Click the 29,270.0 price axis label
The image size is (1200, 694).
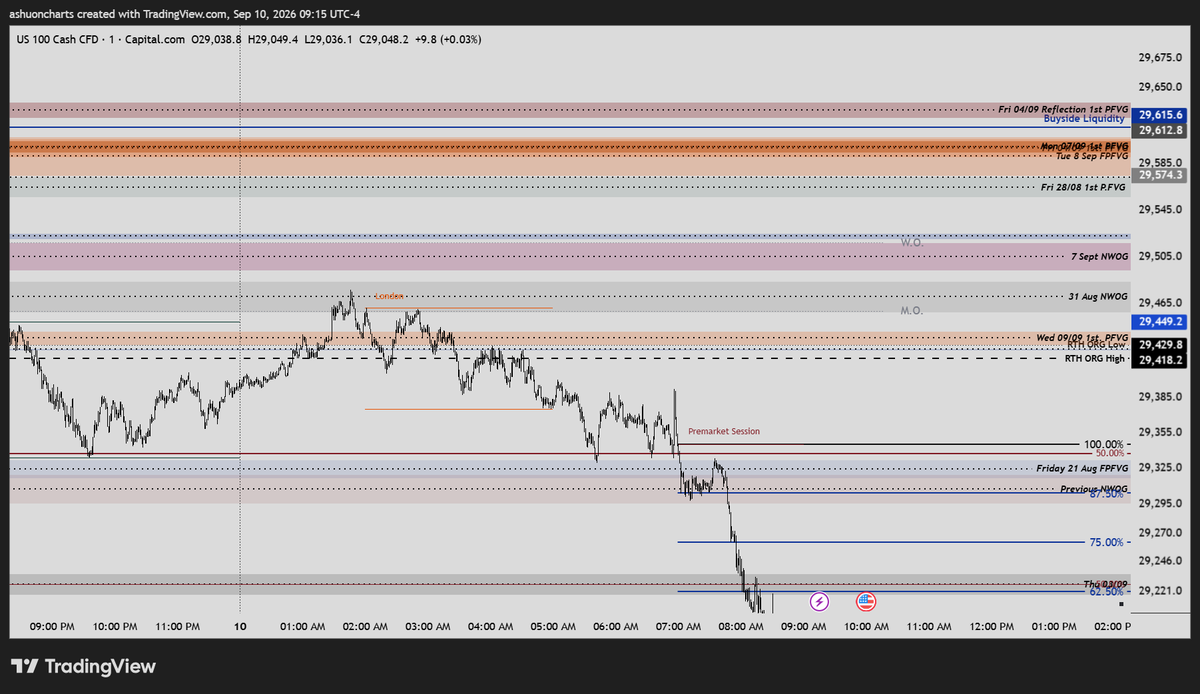tap(1160, 532)
